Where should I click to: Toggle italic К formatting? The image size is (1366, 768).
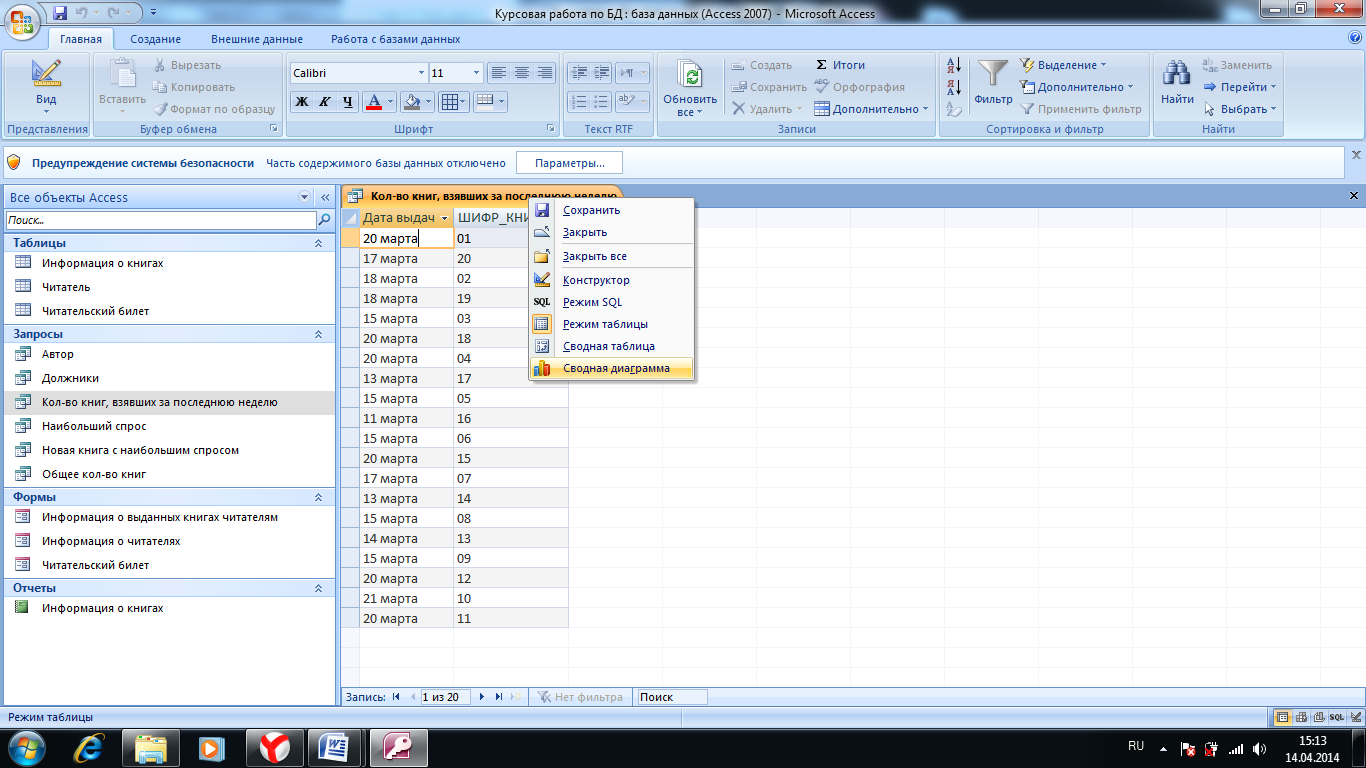coord(324,102)
